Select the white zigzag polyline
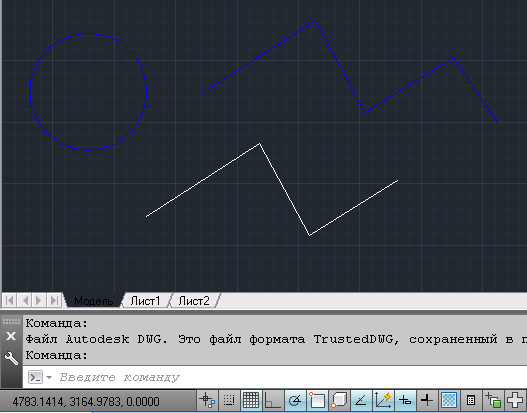Image resolution: width=527 pixels, height=413 pixels. (x=284, y=190)
